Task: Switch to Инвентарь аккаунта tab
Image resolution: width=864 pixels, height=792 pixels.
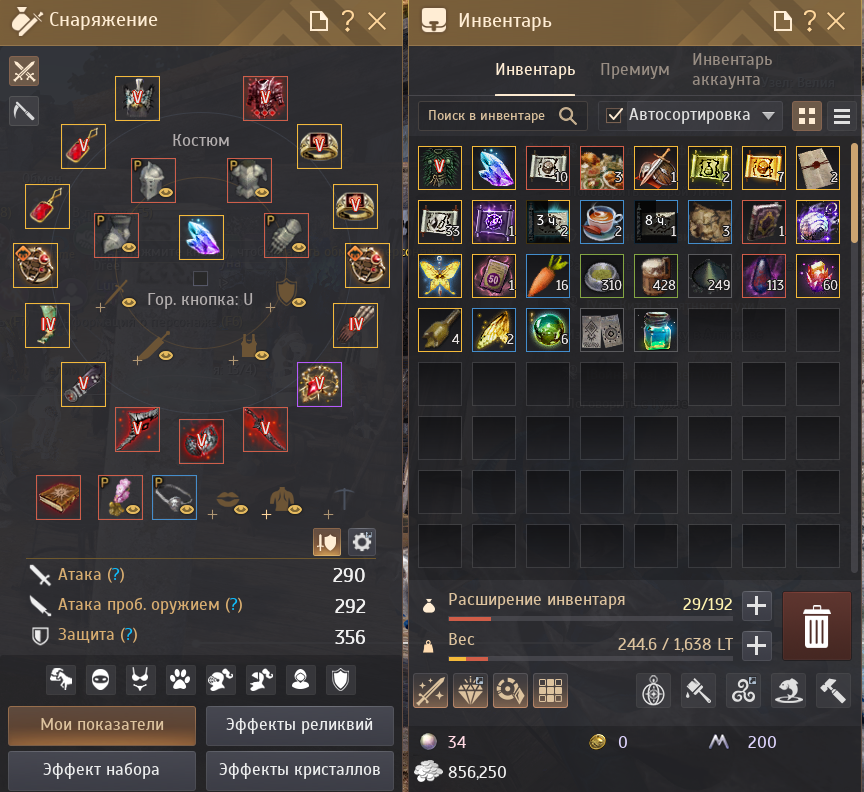Action: tap(732, 69)
